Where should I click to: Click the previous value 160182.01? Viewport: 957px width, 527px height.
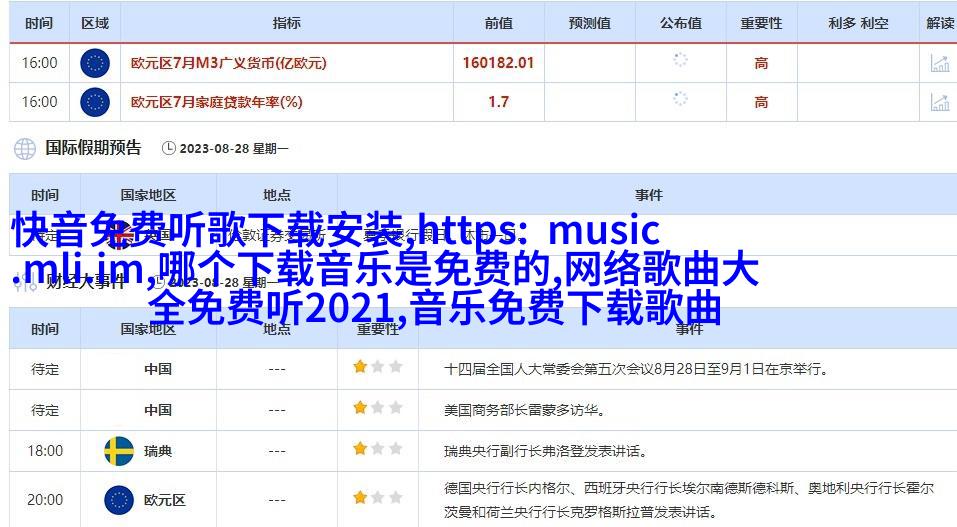pos(498,63)
